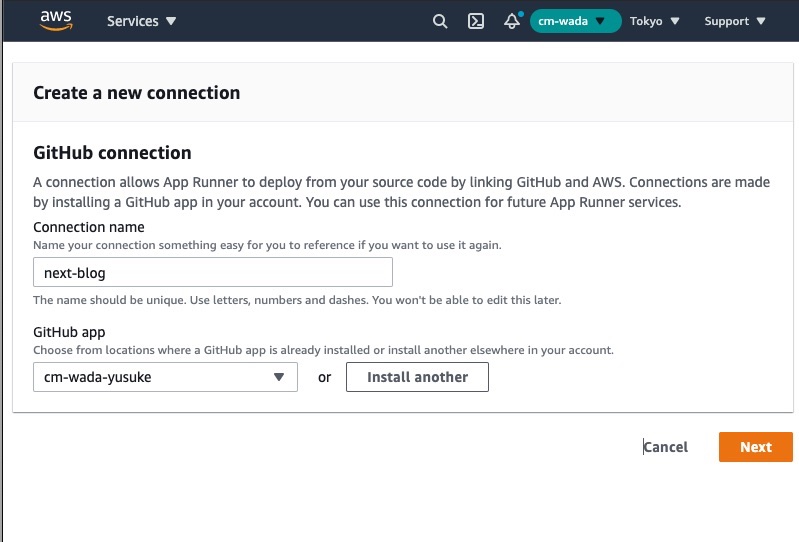Open the AWS home logo
The width and height of the screenshot is (799, 542).
coord(56,21)
